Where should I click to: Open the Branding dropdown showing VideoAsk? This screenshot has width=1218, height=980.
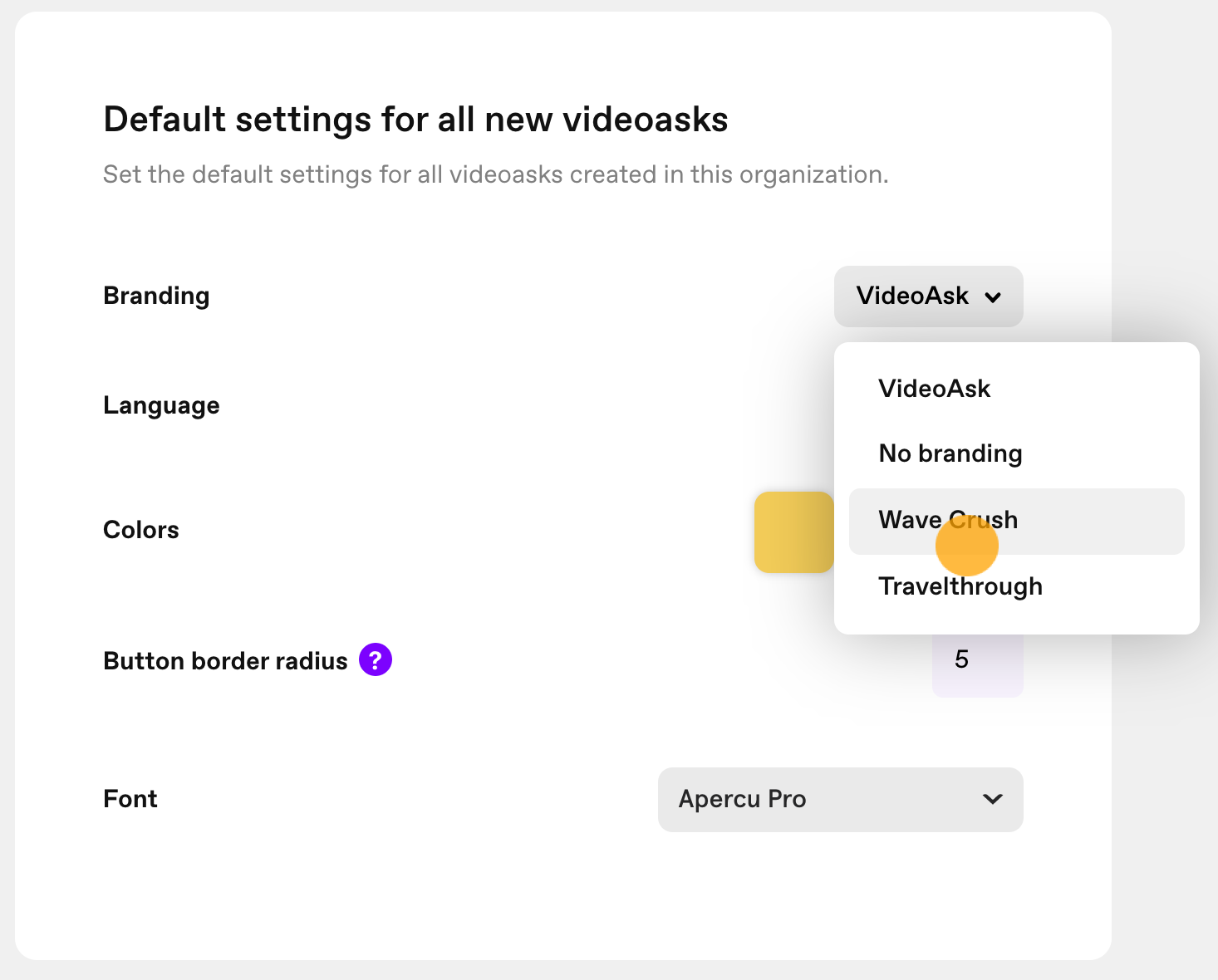929,296
